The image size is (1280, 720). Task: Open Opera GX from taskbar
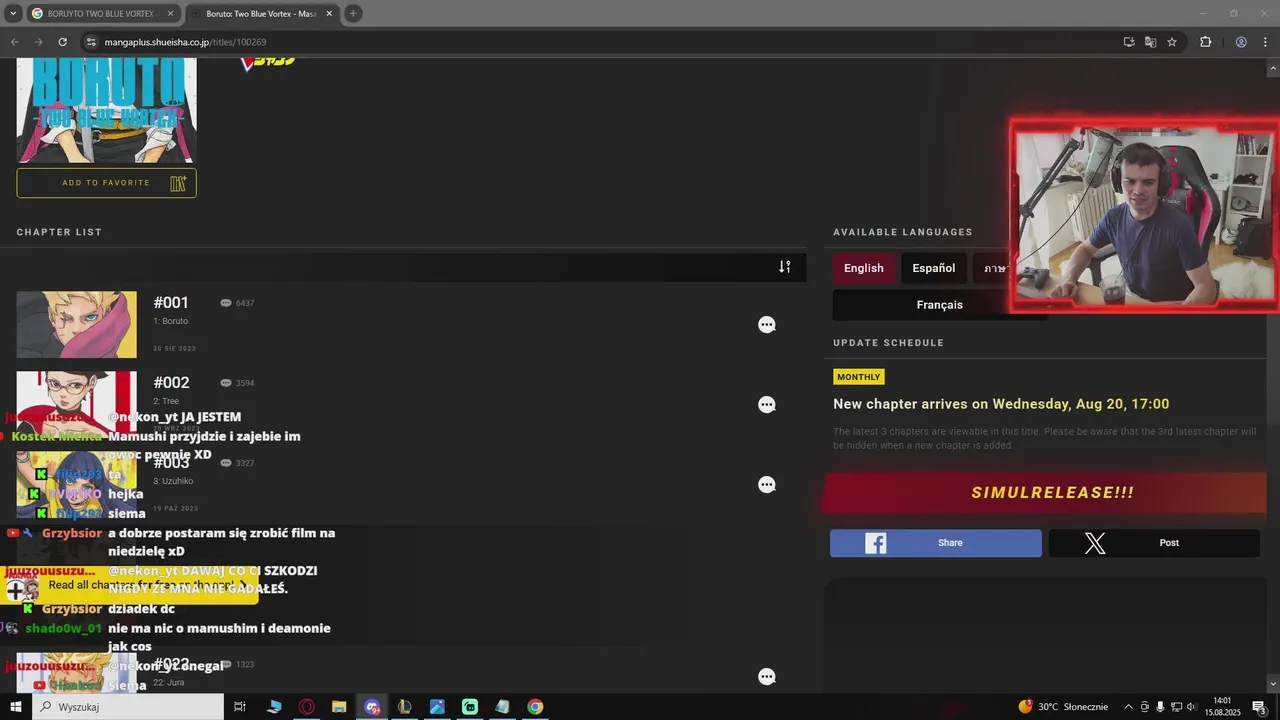click(307, 707)
